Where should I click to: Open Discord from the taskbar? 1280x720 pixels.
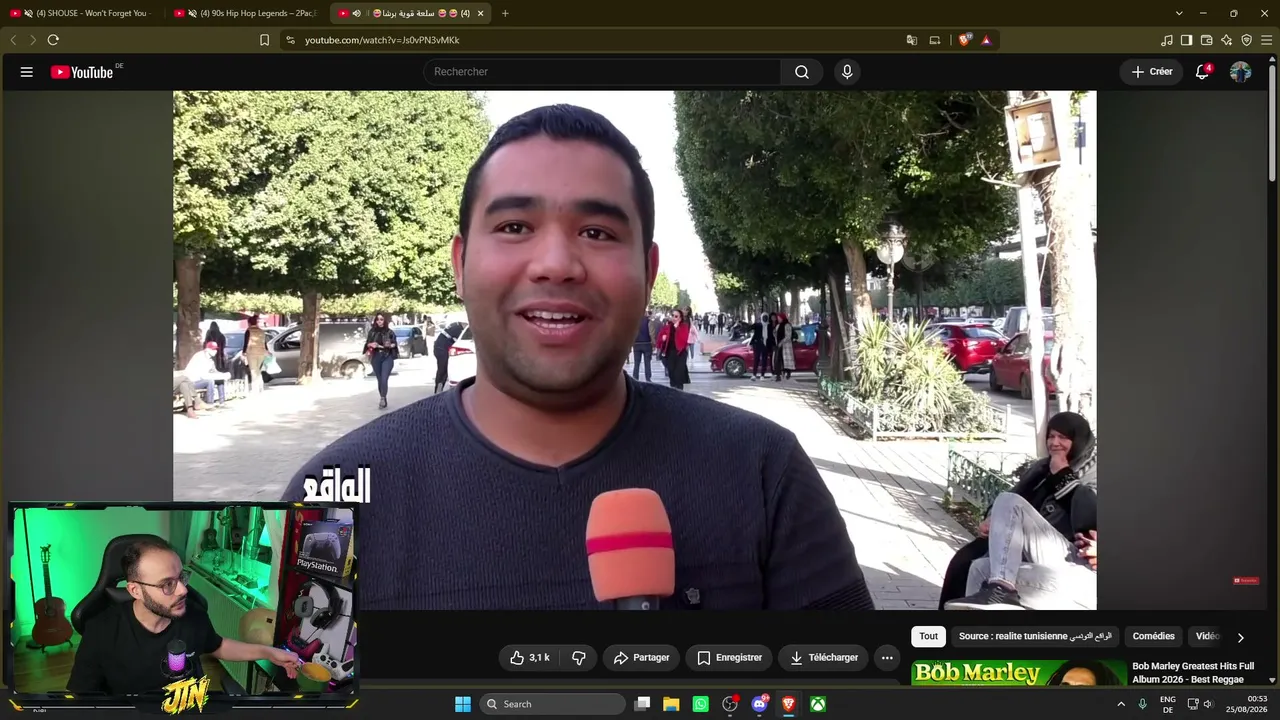tap(759, 704)
